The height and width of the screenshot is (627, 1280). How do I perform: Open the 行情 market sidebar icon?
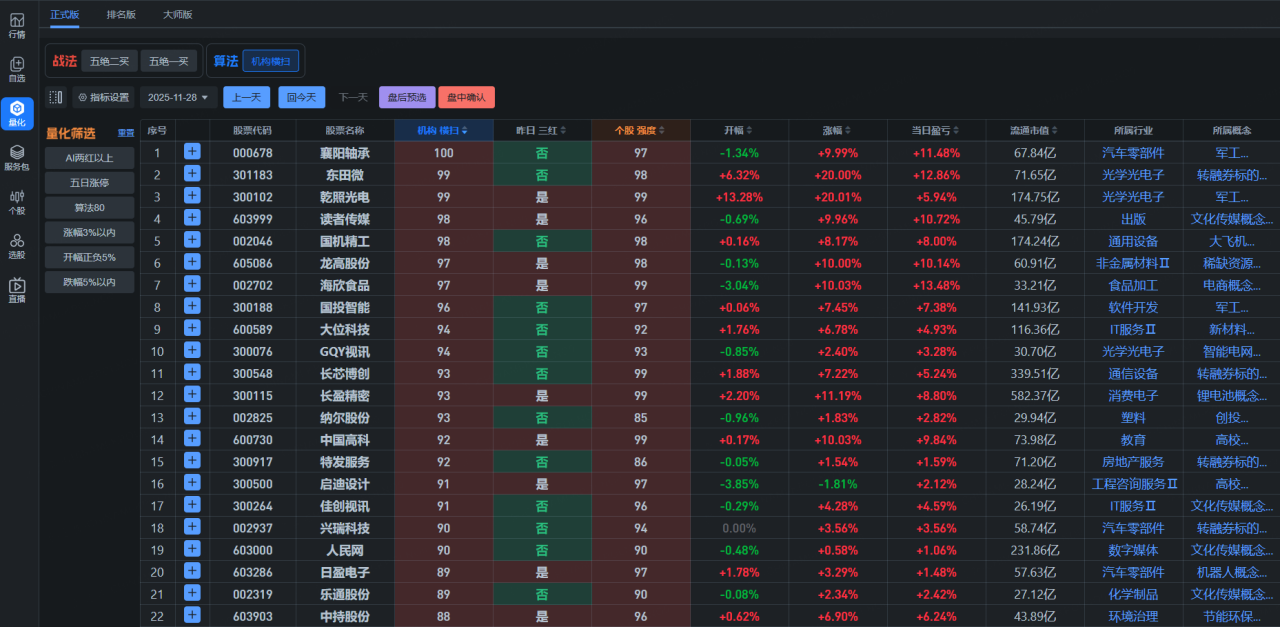click(17, 25)
